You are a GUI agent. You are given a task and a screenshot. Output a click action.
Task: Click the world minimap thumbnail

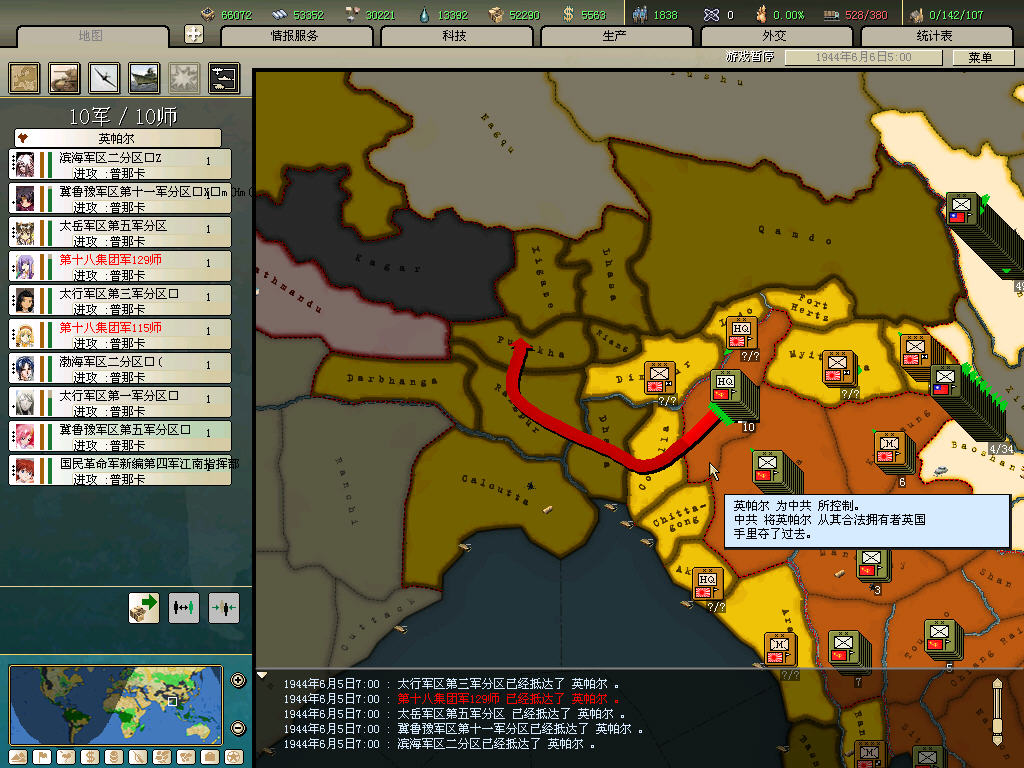tap(116, 705)
